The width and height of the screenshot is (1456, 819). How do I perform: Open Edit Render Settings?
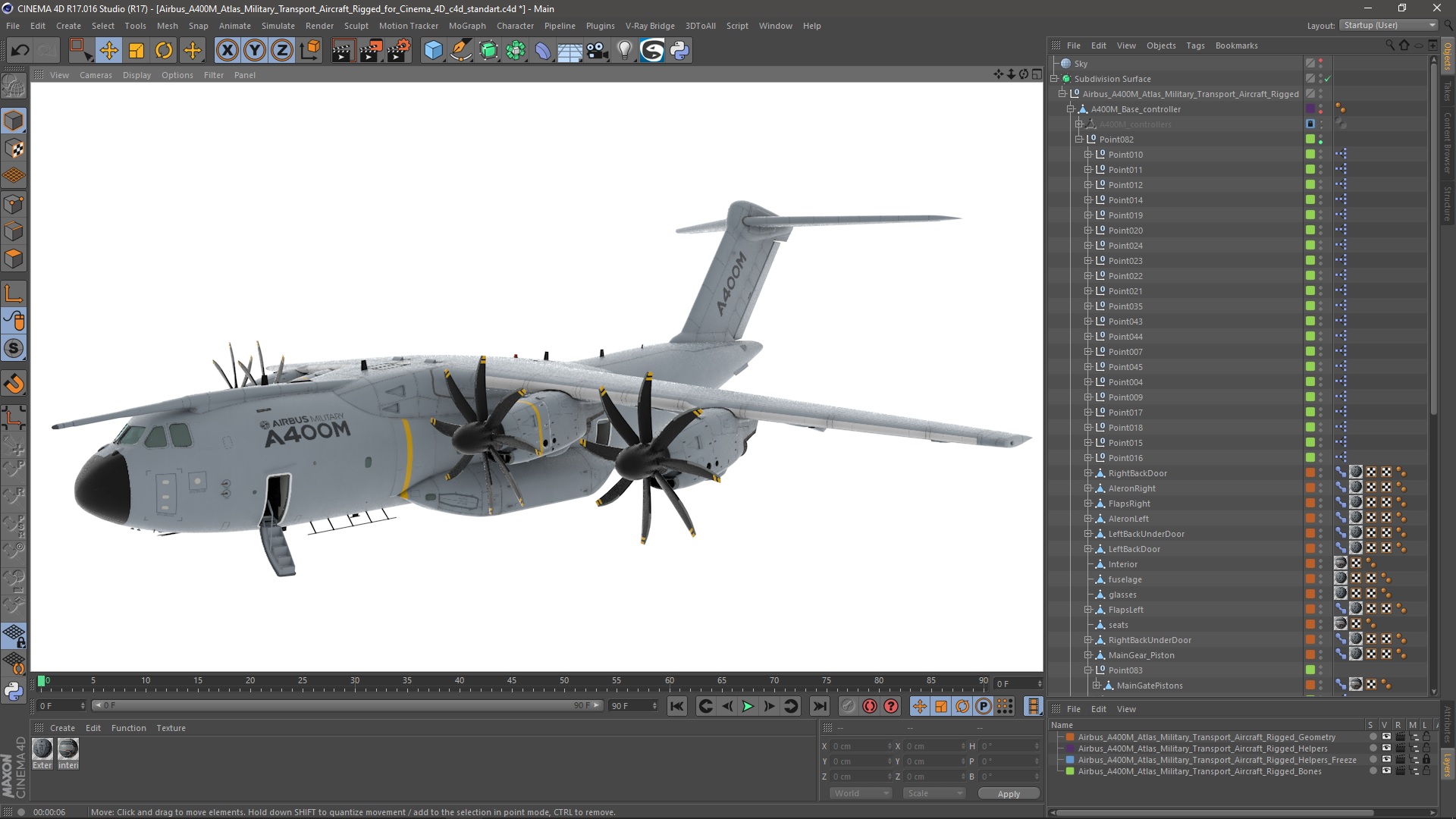[x=399, y=51]
